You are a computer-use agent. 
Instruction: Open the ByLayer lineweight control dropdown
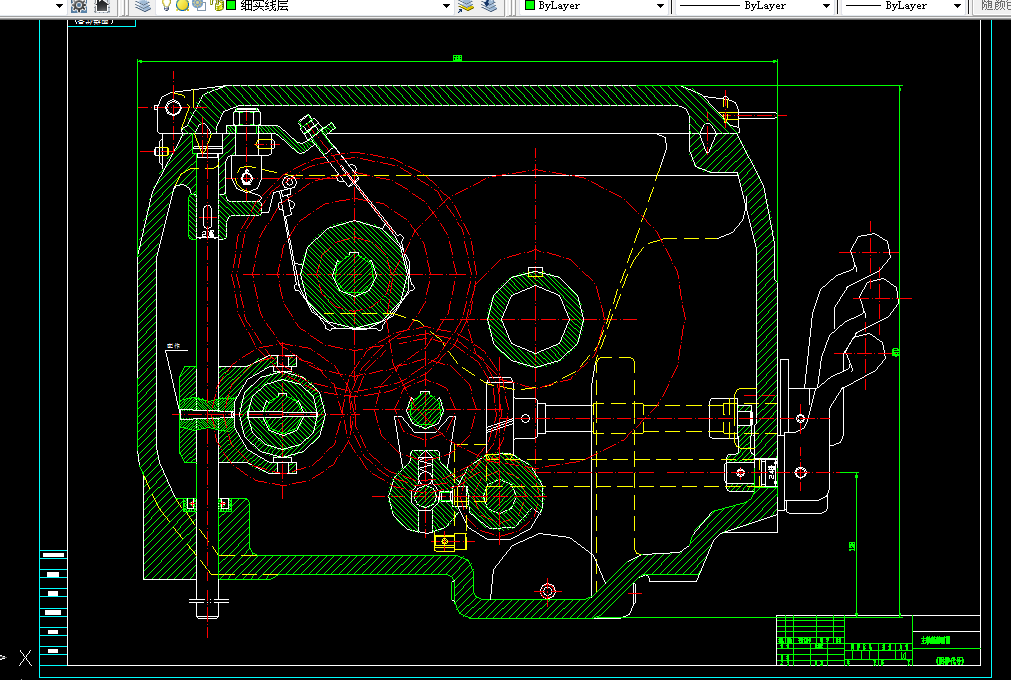[x=956, y=6]
